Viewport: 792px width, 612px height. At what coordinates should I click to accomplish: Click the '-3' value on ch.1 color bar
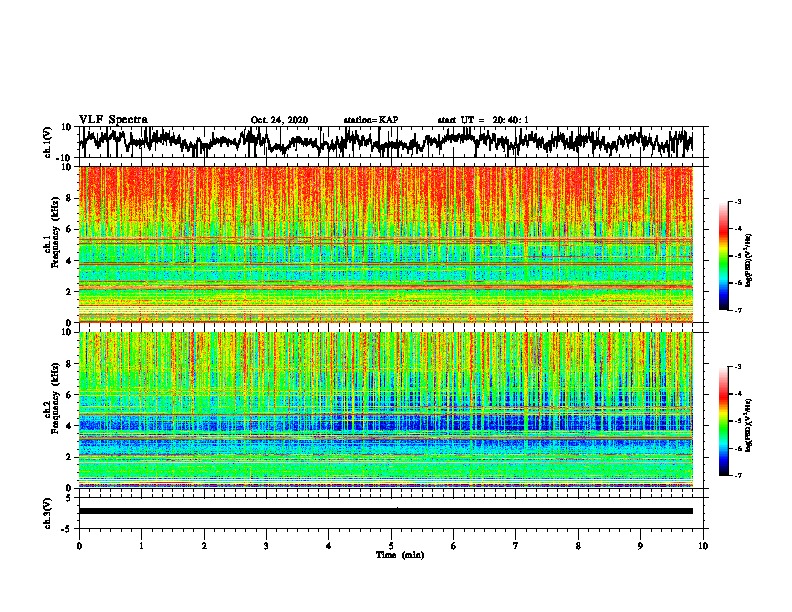(738, 202)
